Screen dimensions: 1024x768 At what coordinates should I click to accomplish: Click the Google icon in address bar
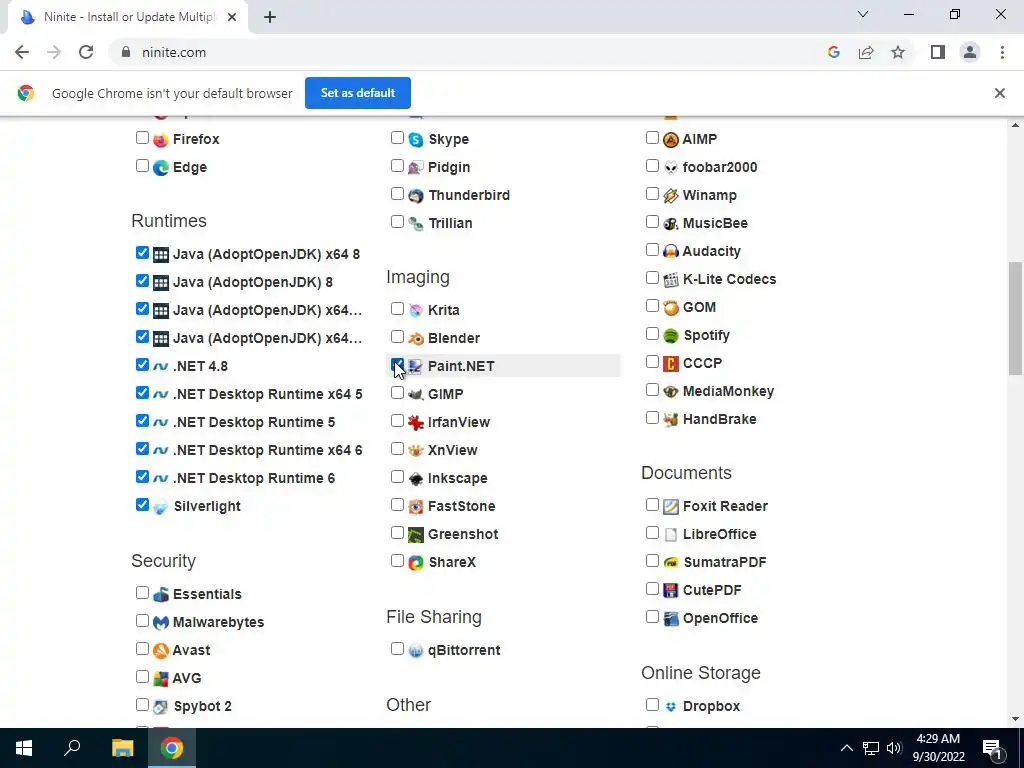833,52
